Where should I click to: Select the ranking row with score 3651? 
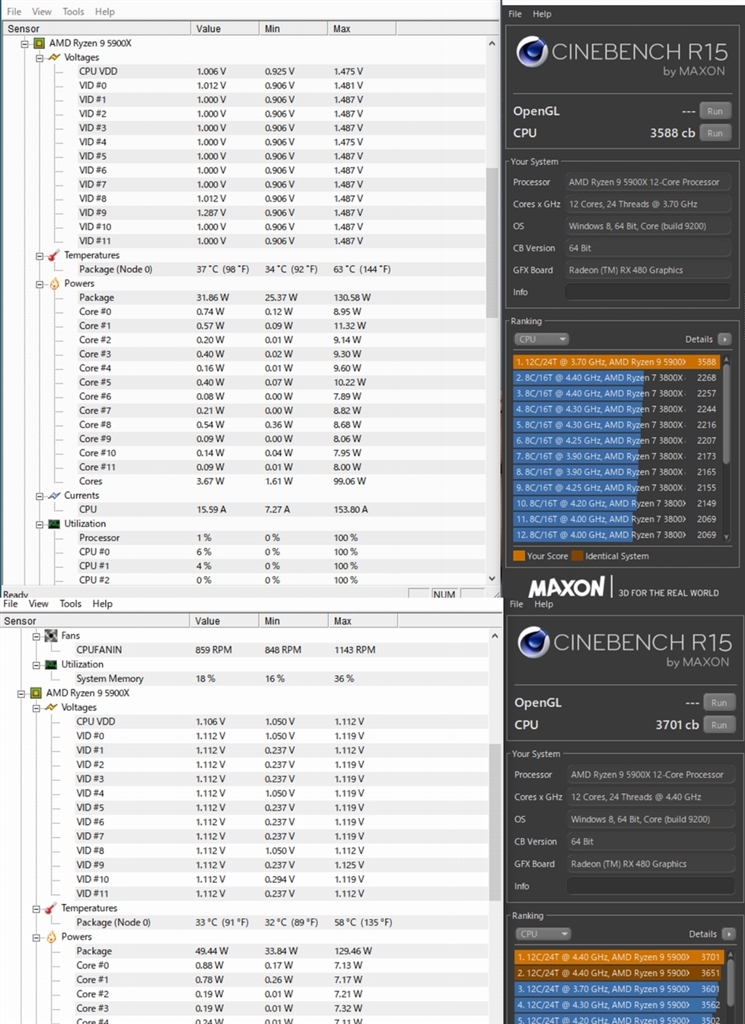tap(619, 973)
